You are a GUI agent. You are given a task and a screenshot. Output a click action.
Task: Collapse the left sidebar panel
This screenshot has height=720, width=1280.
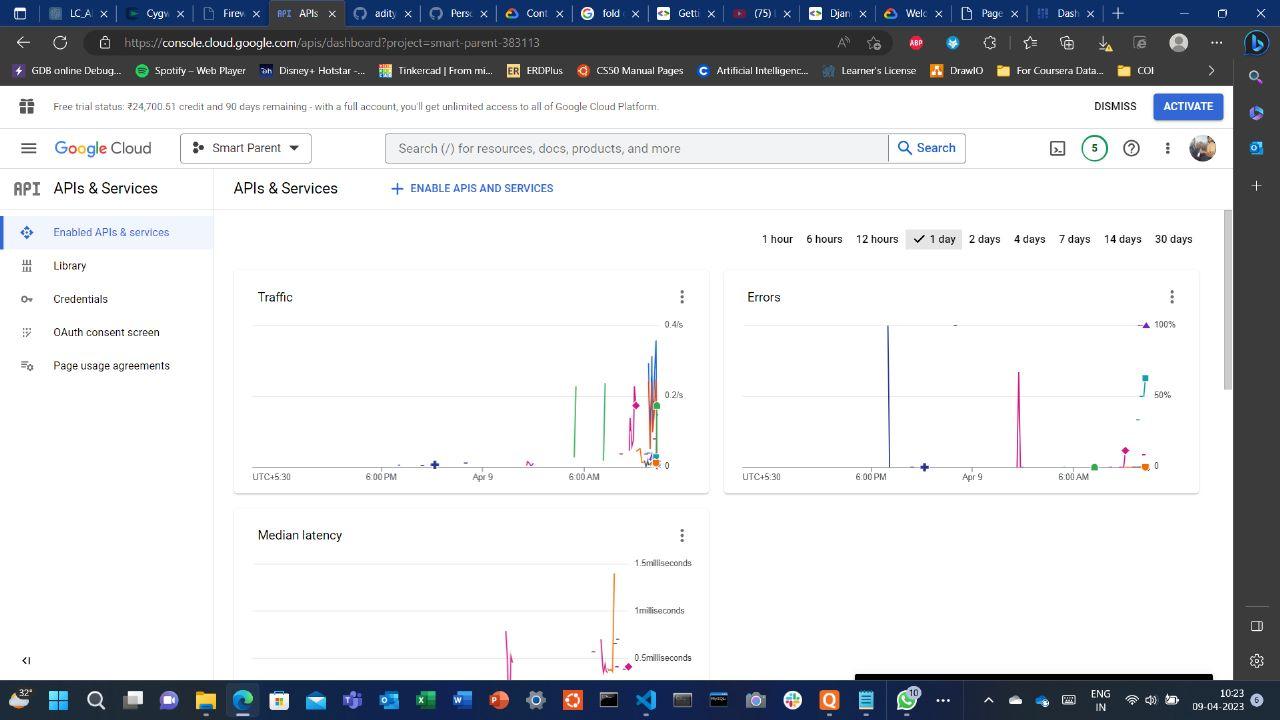26,660
